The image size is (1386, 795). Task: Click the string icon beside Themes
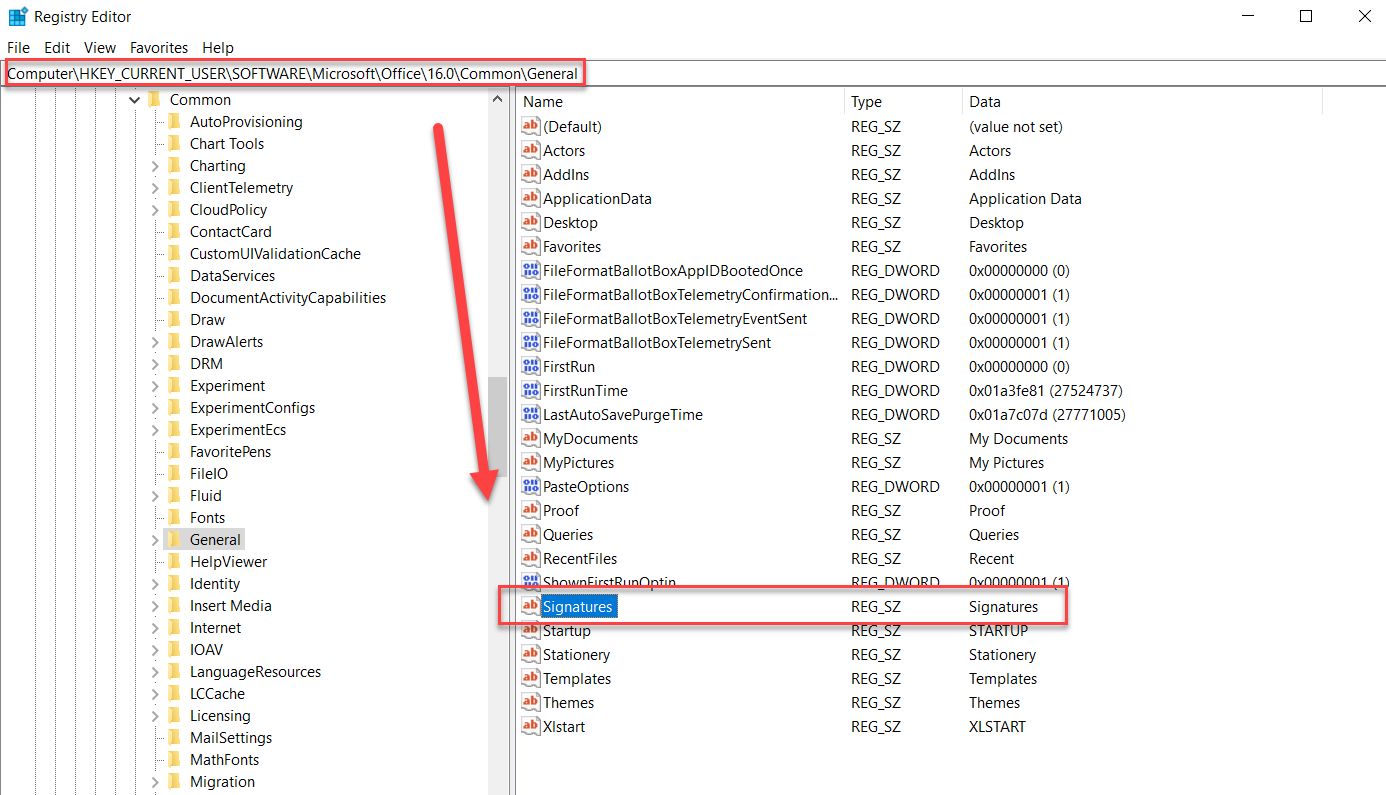531,702
